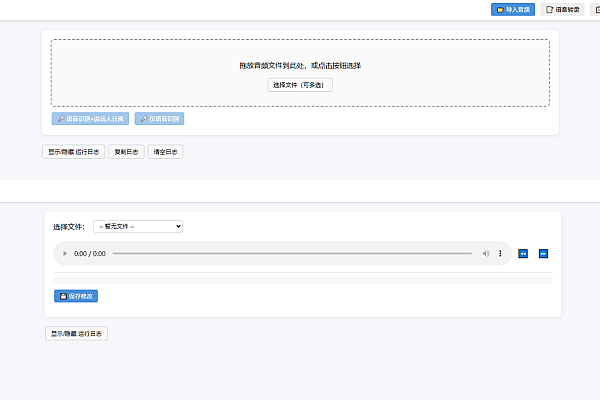
Task: Switch to the second top tab with notepad icon
Action: point(562,10)
